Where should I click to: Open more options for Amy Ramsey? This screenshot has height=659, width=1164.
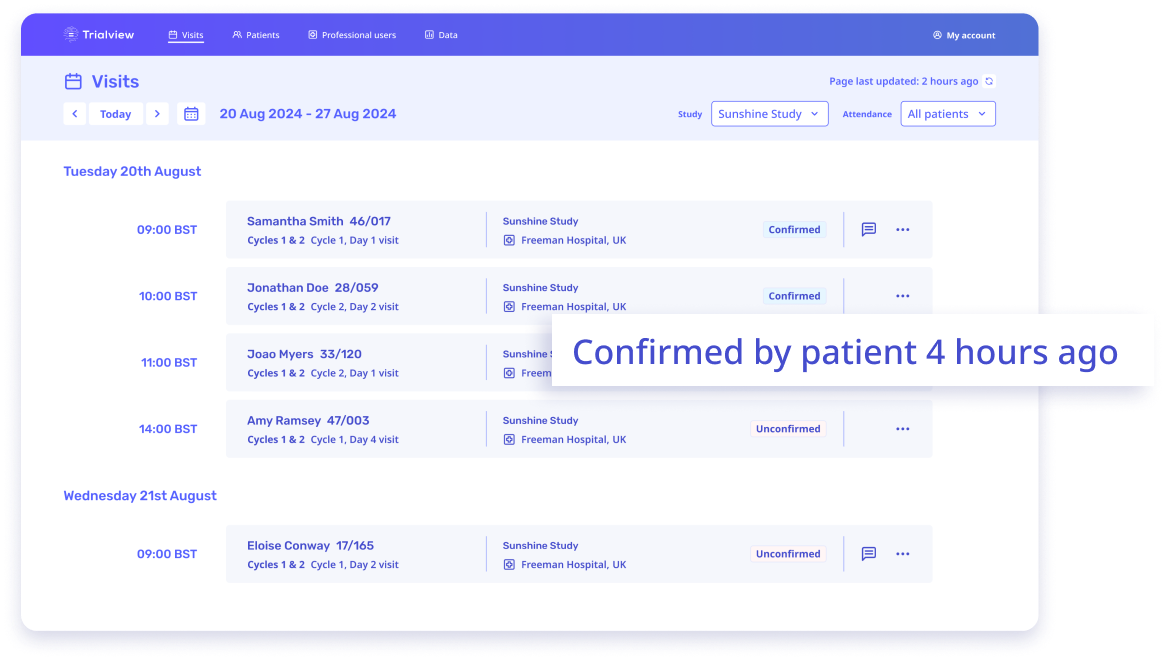coord(903,429)
